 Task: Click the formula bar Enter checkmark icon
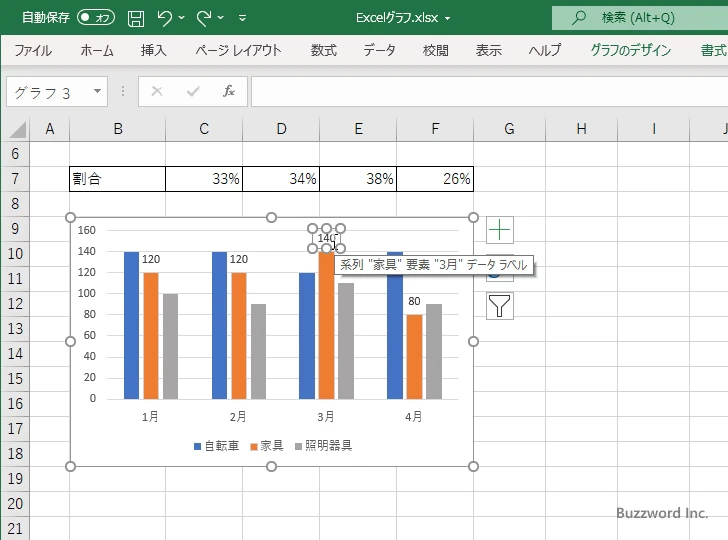[193, 91]
